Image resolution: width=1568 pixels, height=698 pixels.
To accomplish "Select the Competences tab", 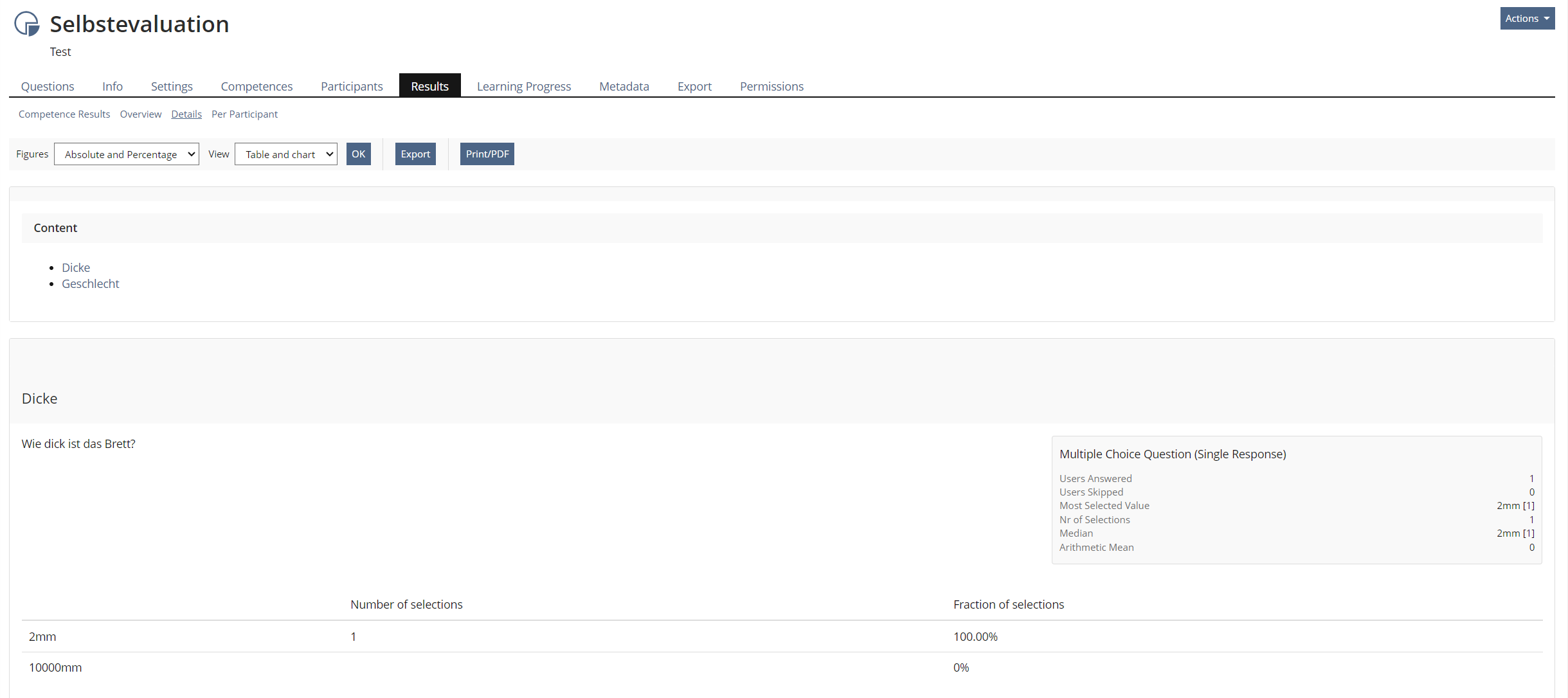I will (257, 86).
